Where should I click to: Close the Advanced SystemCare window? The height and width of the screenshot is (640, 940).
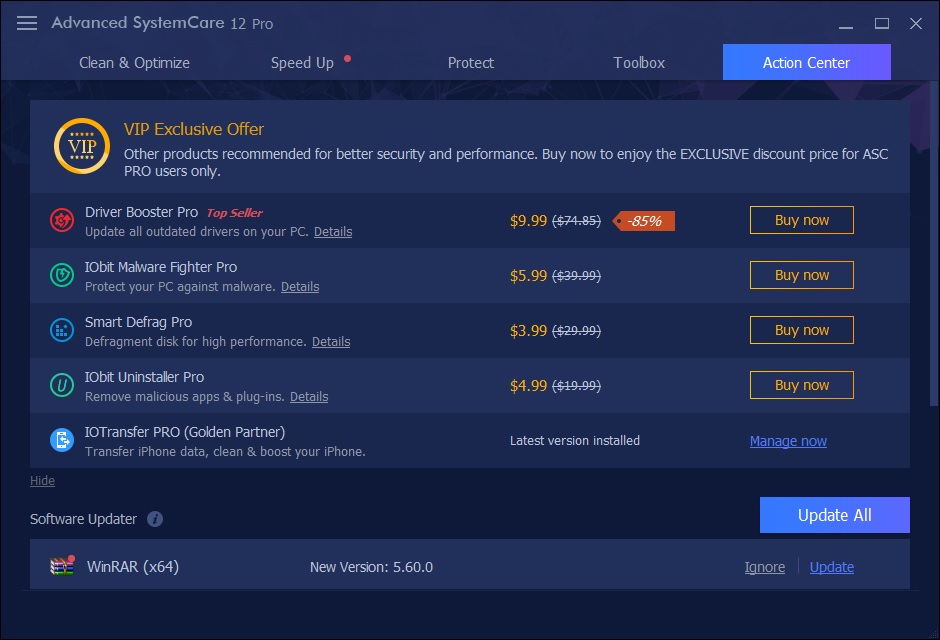tap(915, 23)
